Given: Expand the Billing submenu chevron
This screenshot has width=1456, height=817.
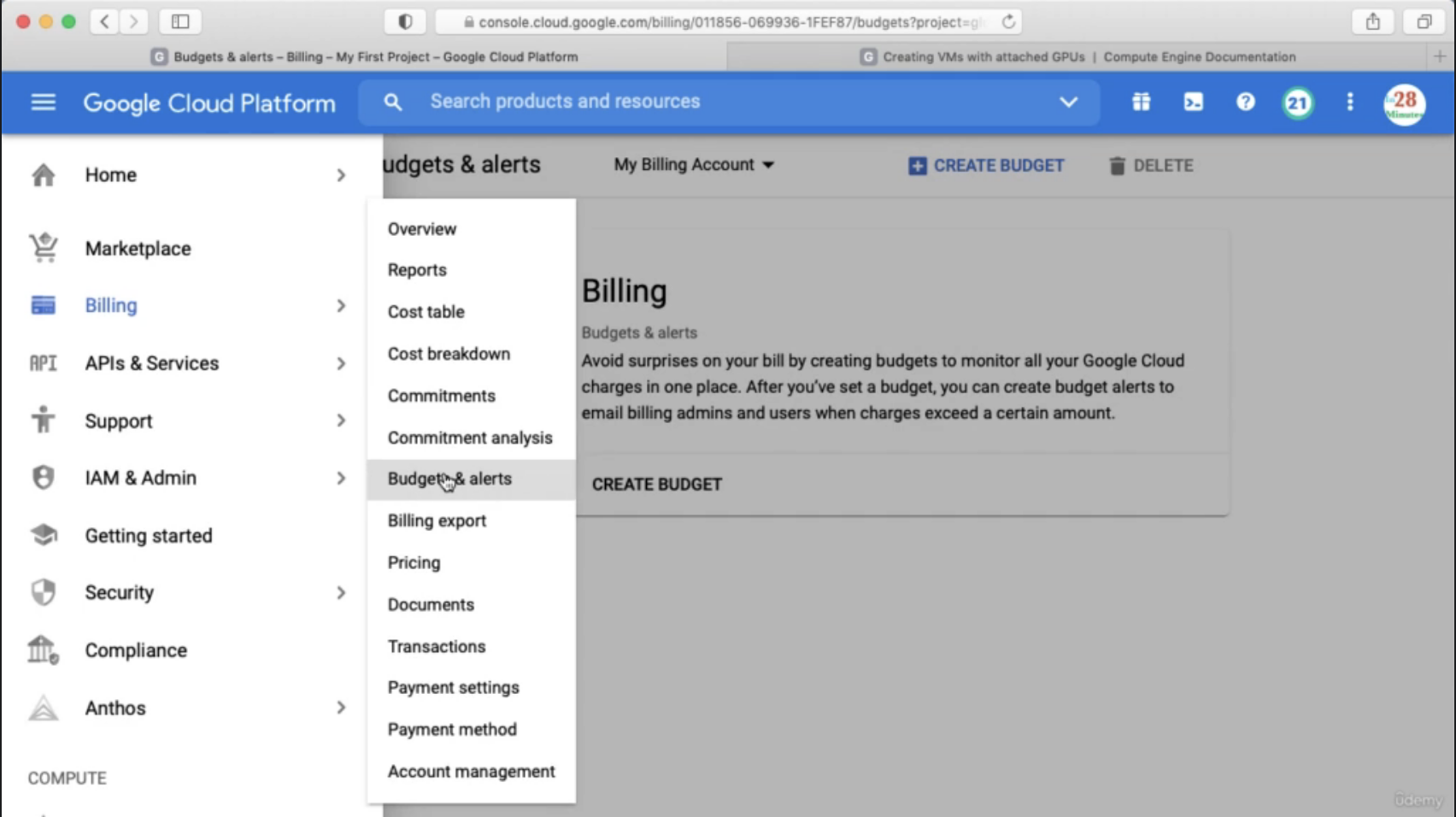Looking at the screenshot, I should [341, 305].
